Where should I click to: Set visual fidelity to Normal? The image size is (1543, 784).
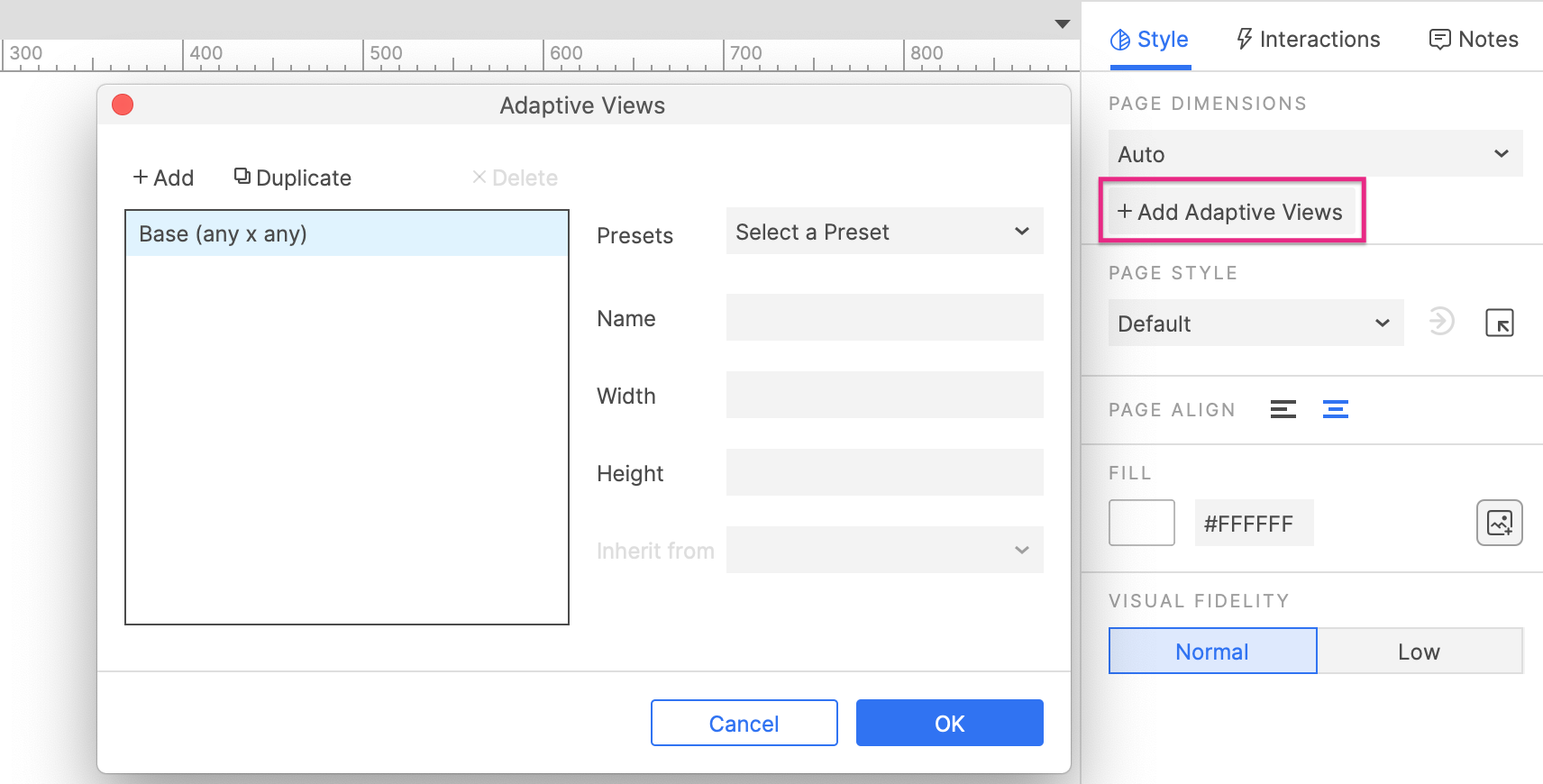pos(1212,652)
